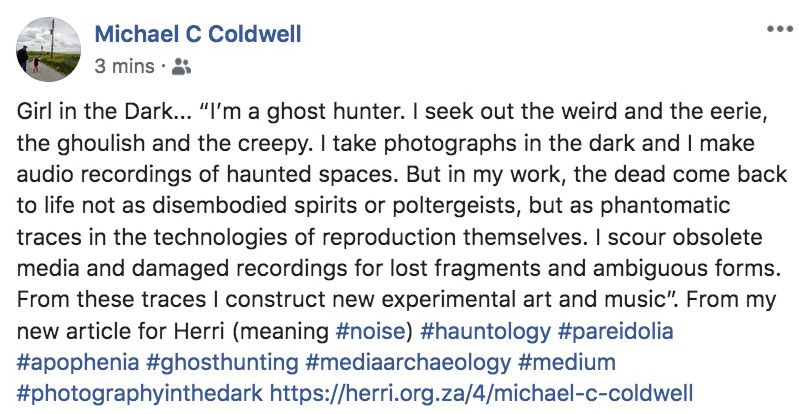Click the friends audience icon

click(x=180, y=68)
